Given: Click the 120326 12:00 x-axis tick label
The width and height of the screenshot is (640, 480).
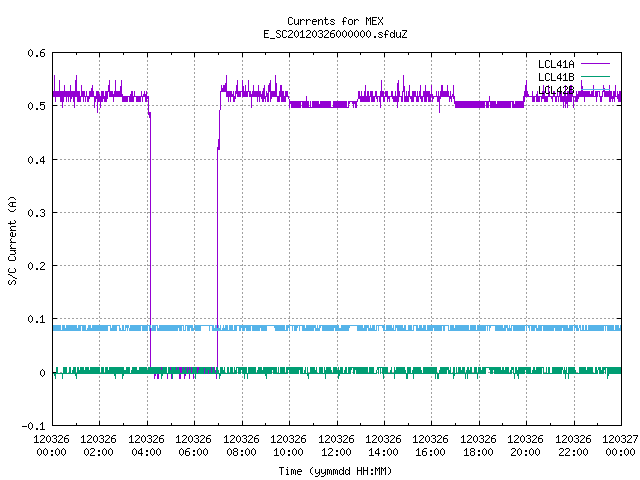Looking at the screenshot, I should point(336,446).
